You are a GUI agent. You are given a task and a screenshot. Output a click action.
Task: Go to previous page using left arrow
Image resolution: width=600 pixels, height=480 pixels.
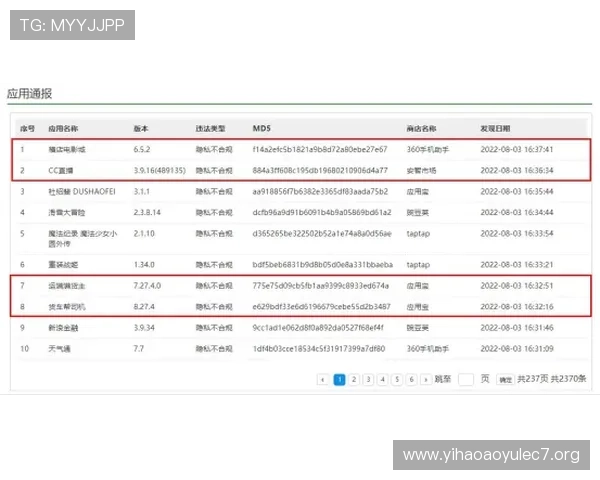click(x=323, y=379)
